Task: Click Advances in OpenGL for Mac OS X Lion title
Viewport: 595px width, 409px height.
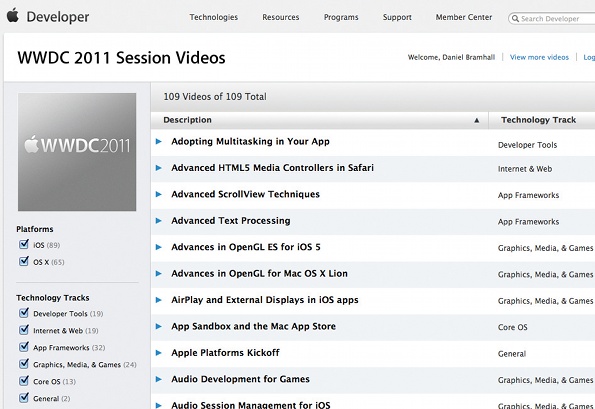Action: (x=260, y=274)
